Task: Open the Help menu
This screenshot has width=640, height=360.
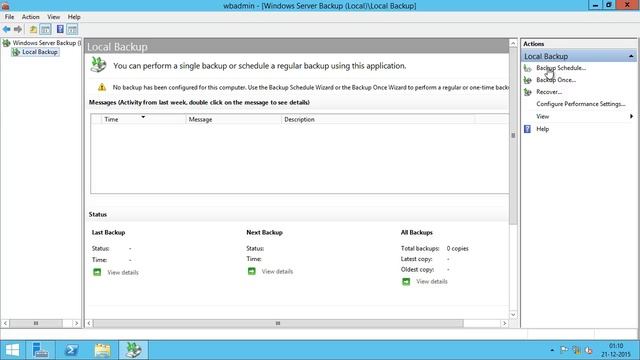Action: pyautogui.click(x=74, y=17)
